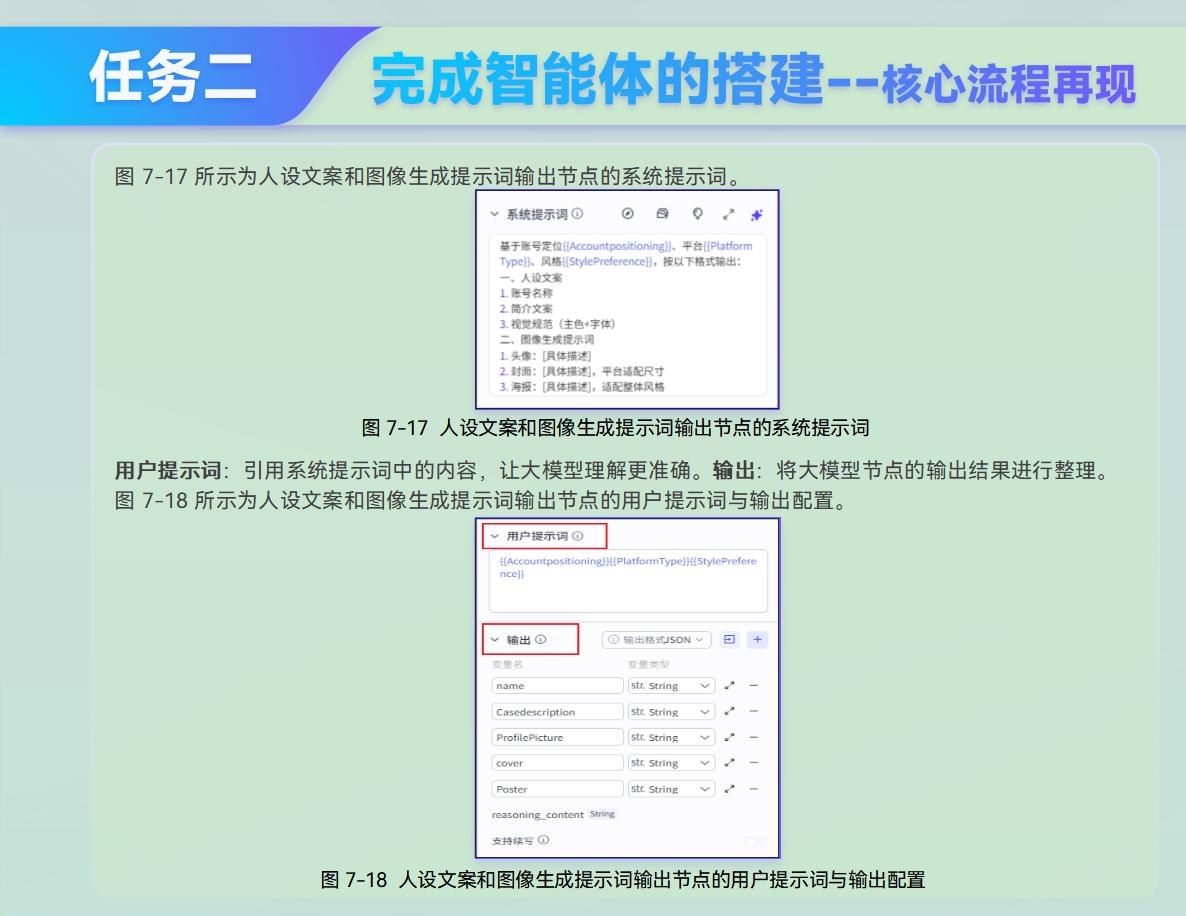The width and height of the screenshot is (1186, 916).
Task: Expand the ProfilePicture row with arrows icon
Action: pyautogui.click(x=729, y=737)
